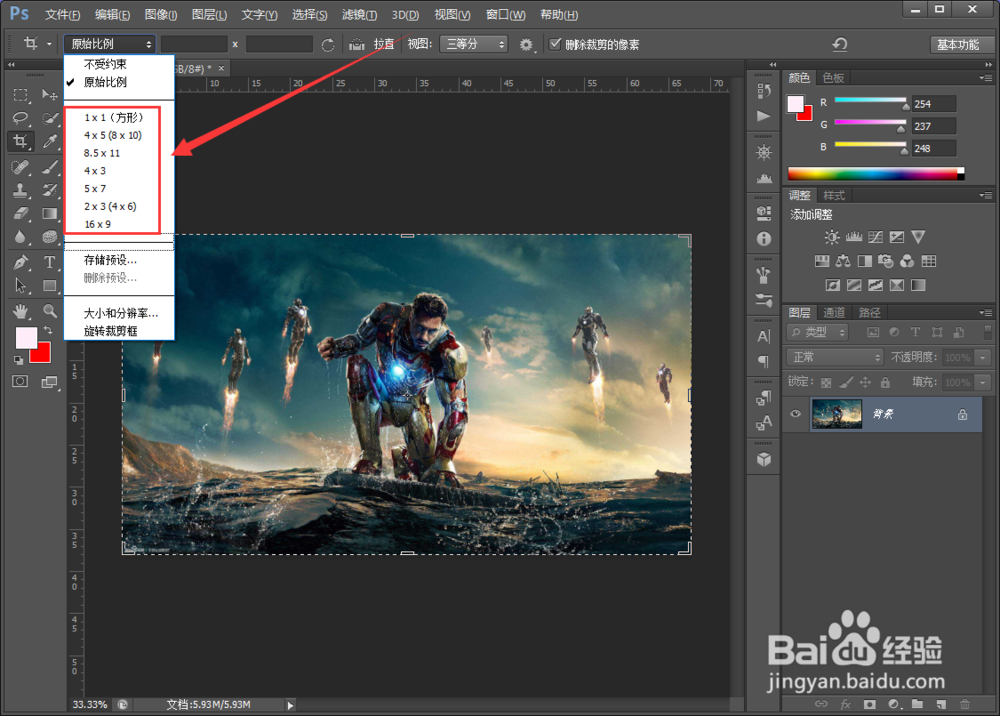Toggle lock all padlock icon
This screenshot has width=1000, height=716.
coord(885,382)
